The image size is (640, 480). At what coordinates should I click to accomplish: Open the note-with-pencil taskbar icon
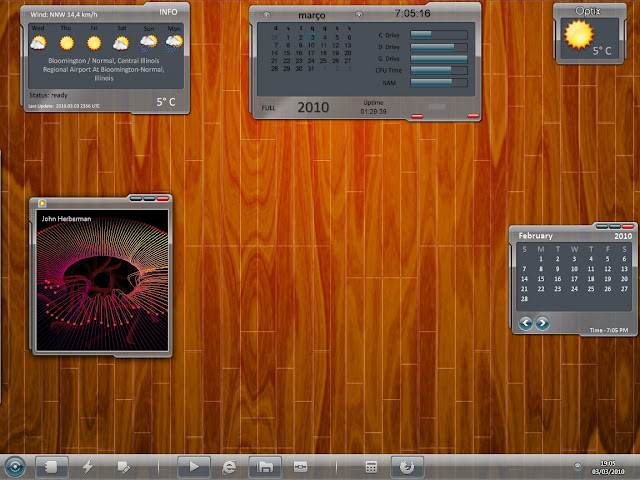[x=123, y=467]
